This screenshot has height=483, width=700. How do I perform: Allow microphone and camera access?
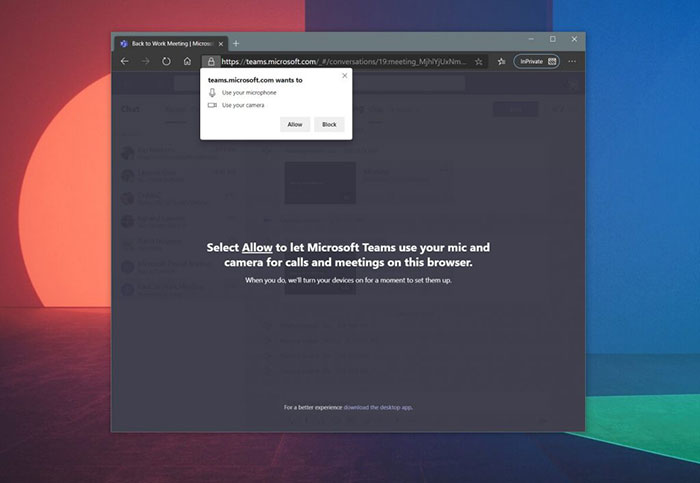[295, 125]
